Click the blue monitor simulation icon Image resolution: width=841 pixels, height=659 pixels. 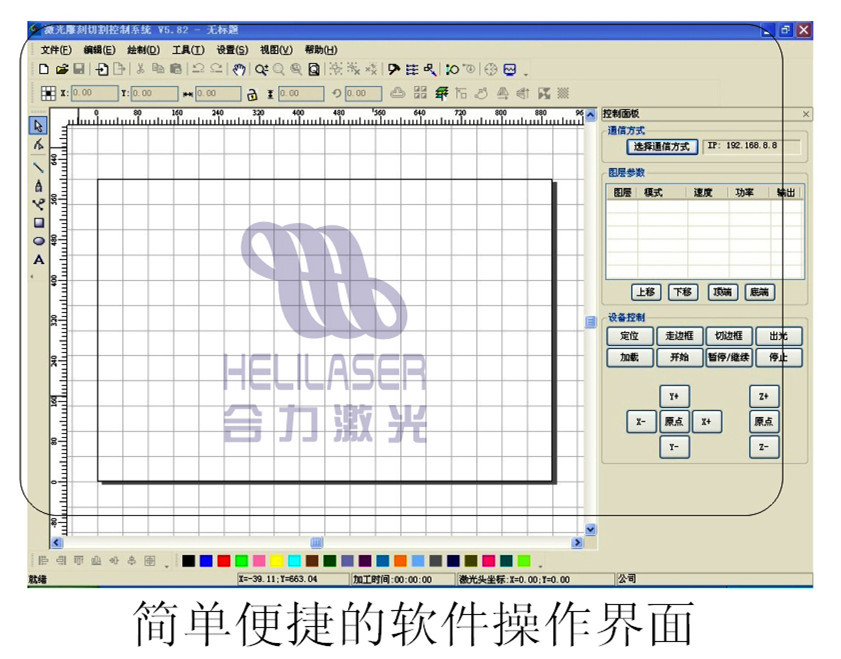510,69
